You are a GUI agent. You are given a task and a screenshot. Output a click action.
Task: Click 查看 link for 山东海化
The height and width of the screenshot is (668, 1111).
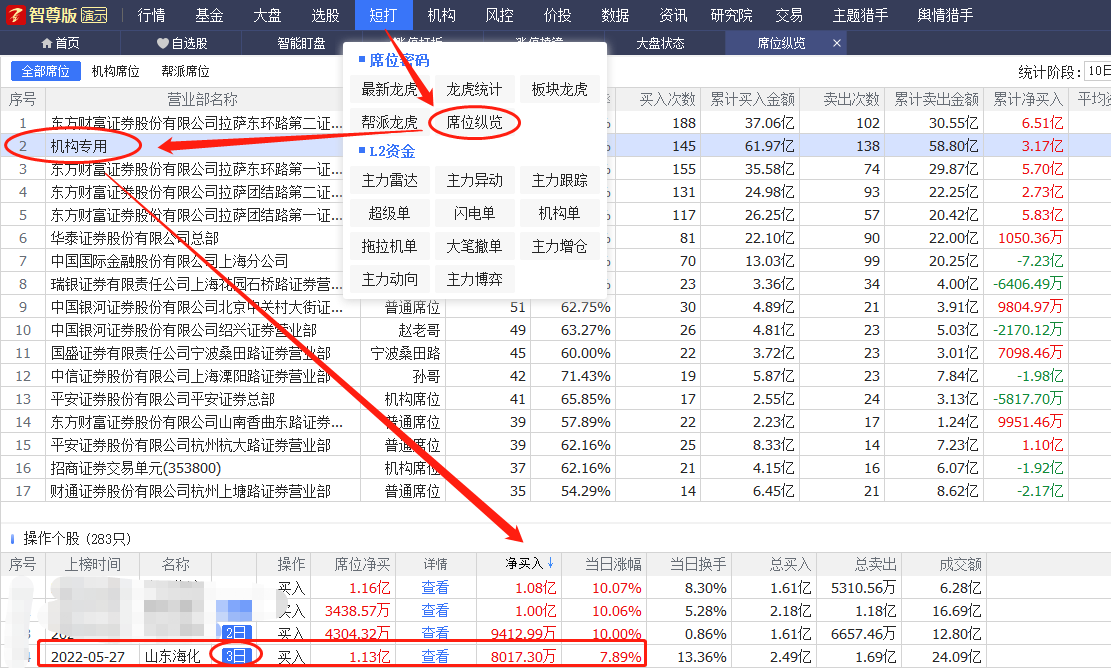click(x=435, y=656)
